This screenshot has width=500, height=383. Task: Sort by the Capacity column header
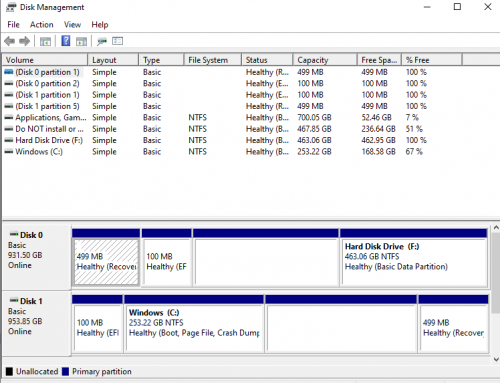click(x=325, y=60)
